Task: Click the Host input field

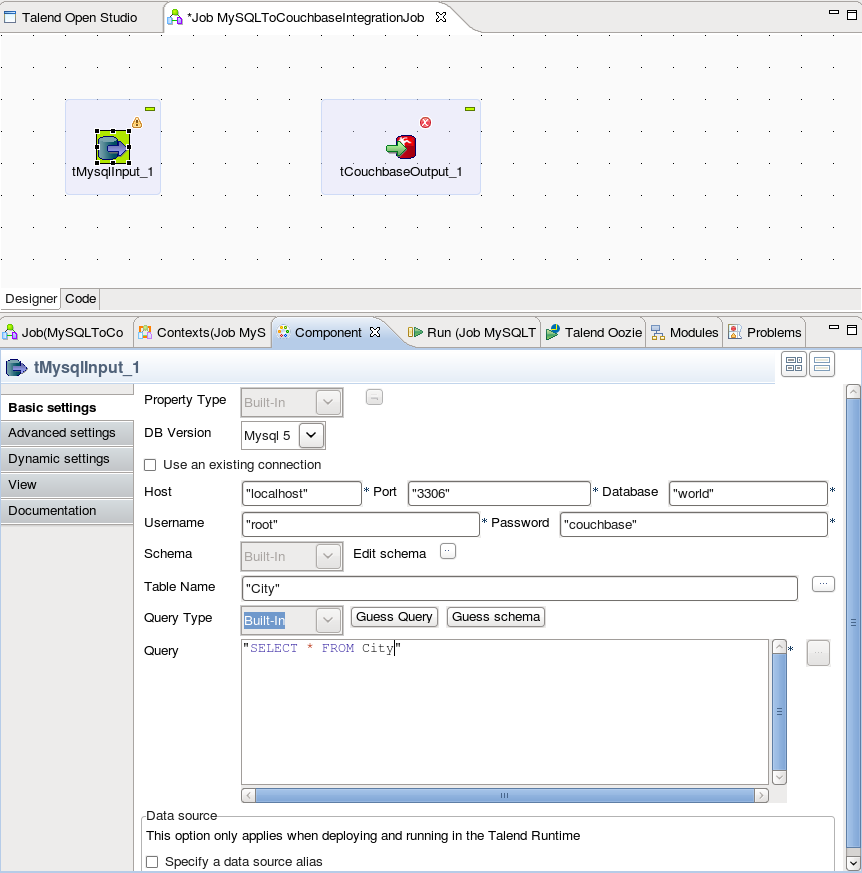Action: coord(302,493)
